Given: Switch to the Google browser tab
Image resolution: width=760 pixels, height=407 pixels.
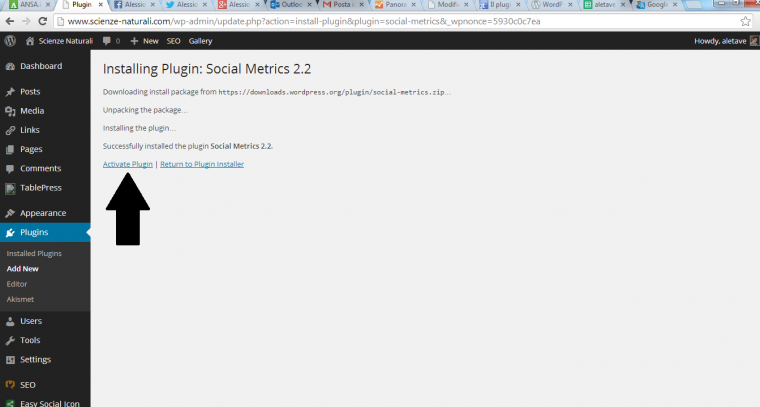Looking at the screenshot, I should coord(657,5).
